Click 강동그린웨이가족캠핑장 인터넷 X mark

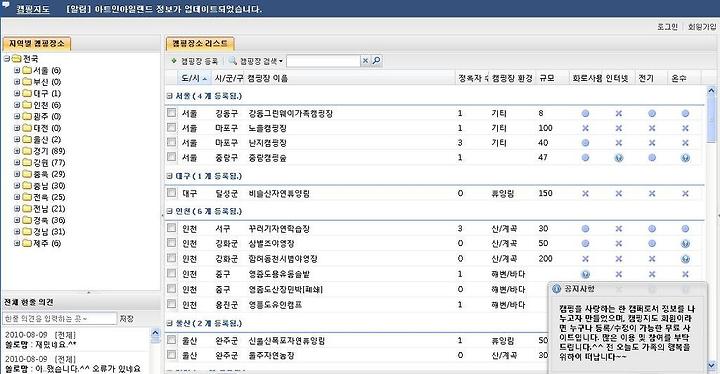click(x=619, y=113)
